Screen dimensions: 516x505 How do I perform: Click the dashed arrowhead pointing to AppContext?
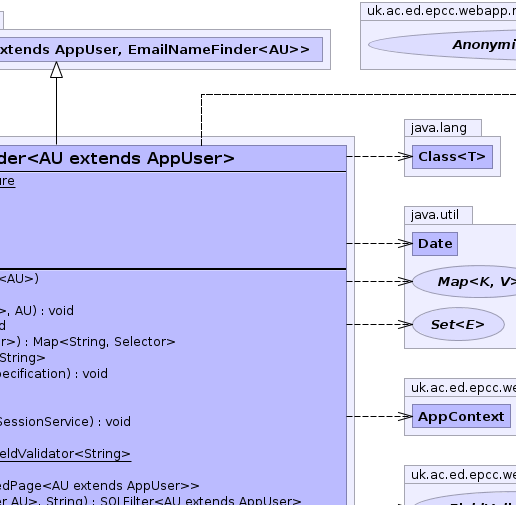coord(405,416)
